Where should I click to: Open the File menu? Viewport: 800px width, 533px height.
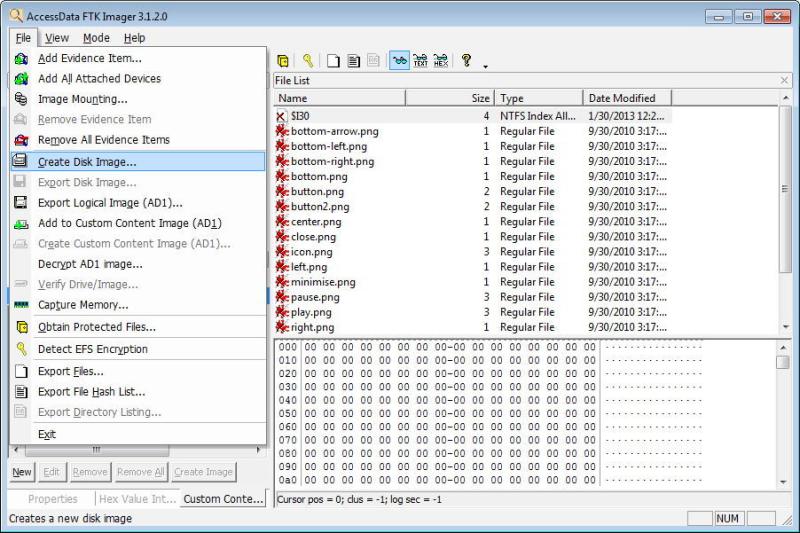coord(23,38)
